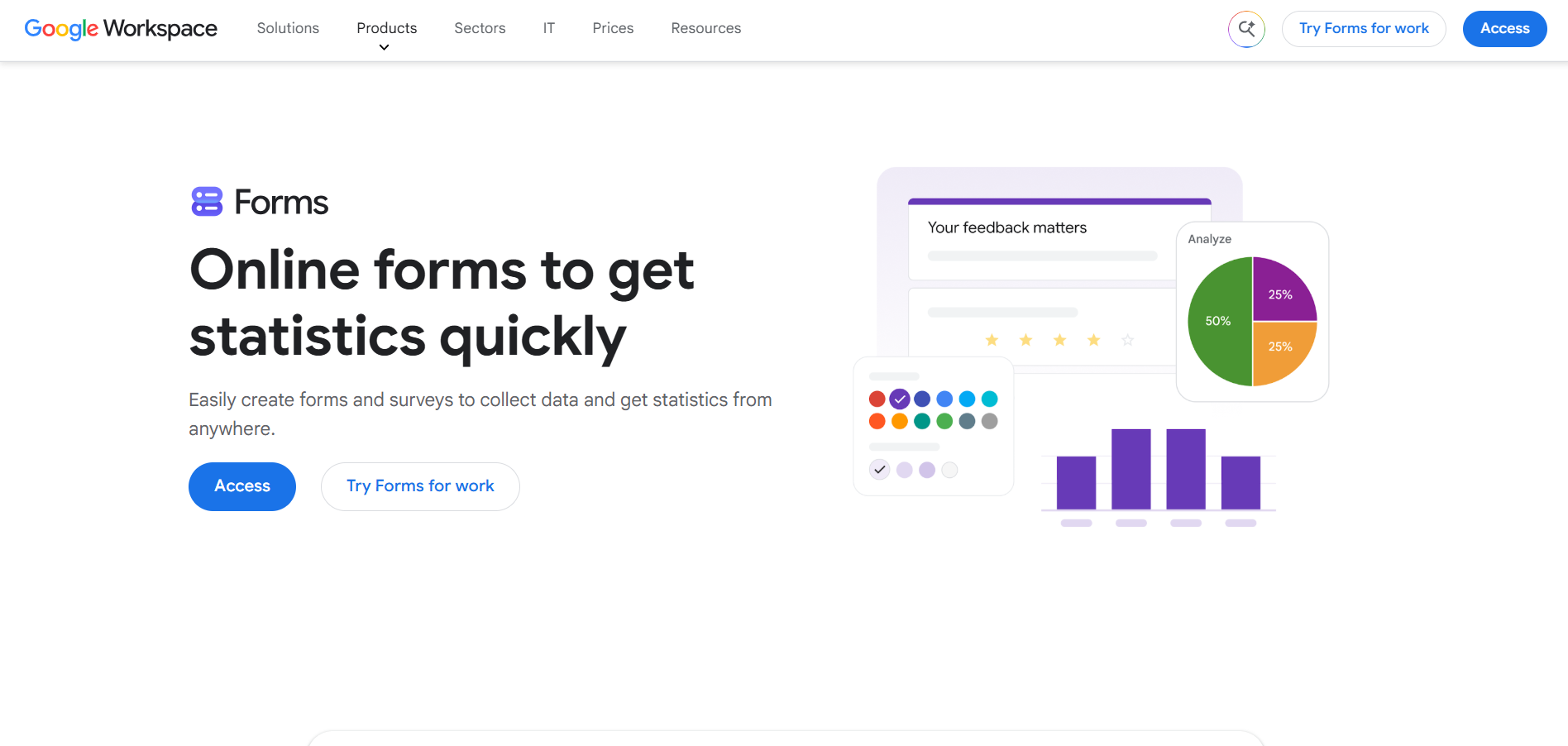Click Try Forms for work below headline
The image size is (1568, 746).
(420, 486)
